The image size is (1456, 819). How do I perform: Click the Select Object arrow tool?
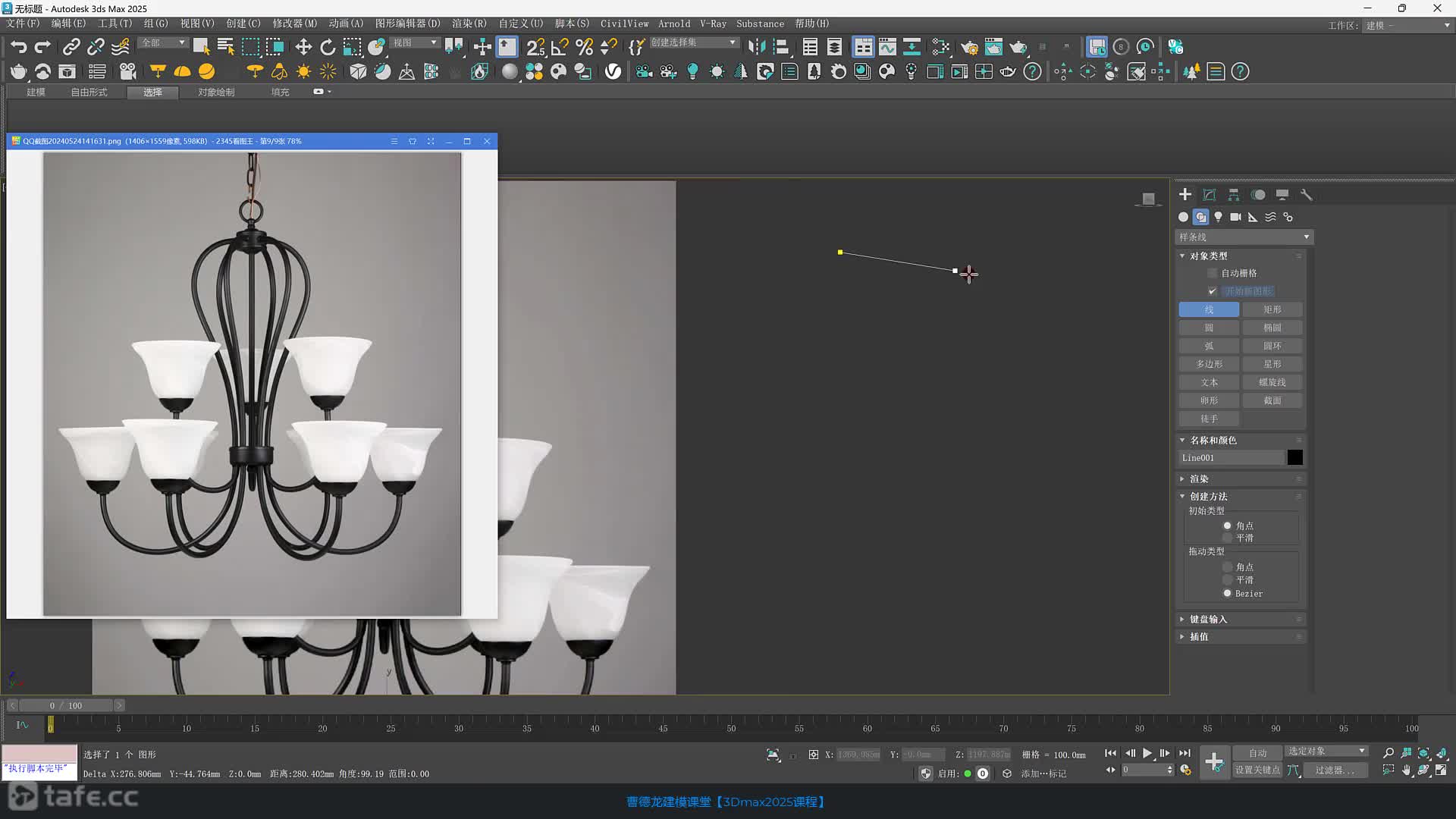[x=201, y=47]
